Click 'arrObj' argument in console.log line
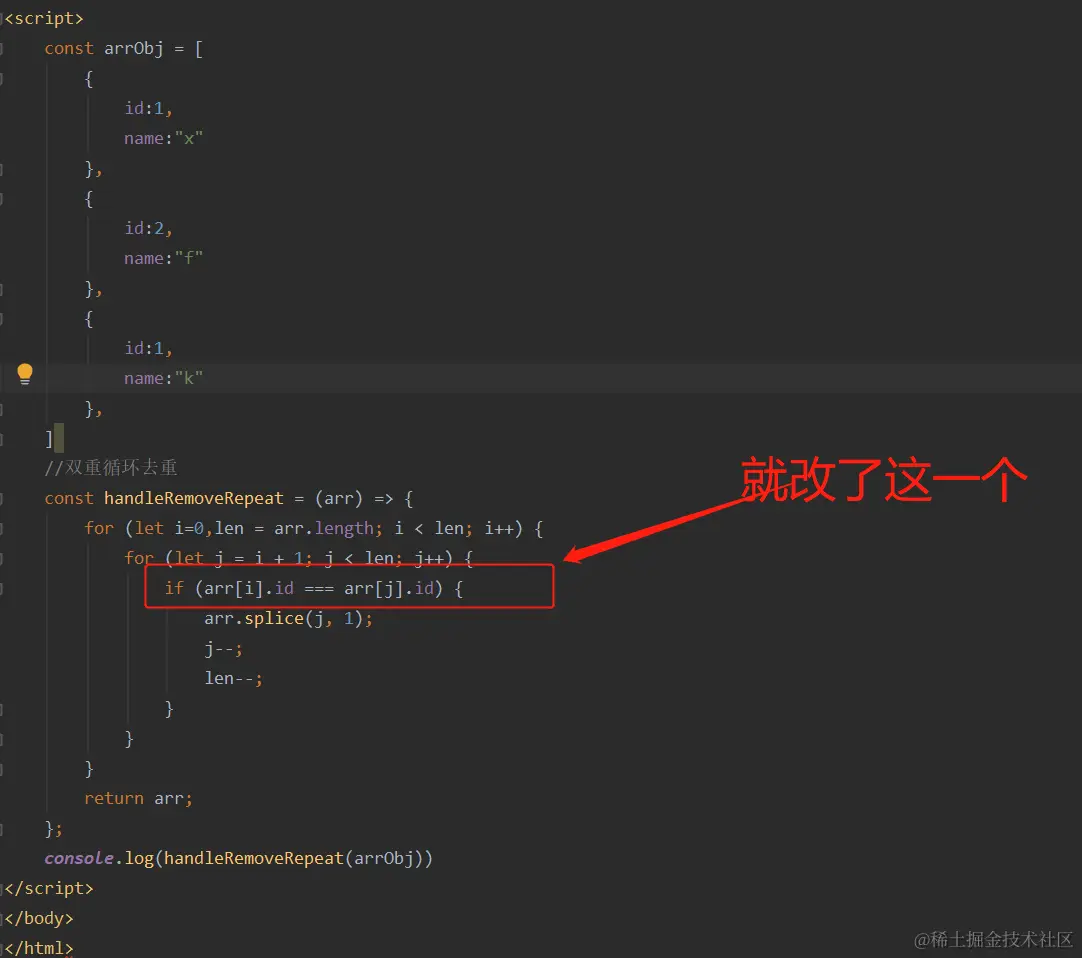 [384, 859]
